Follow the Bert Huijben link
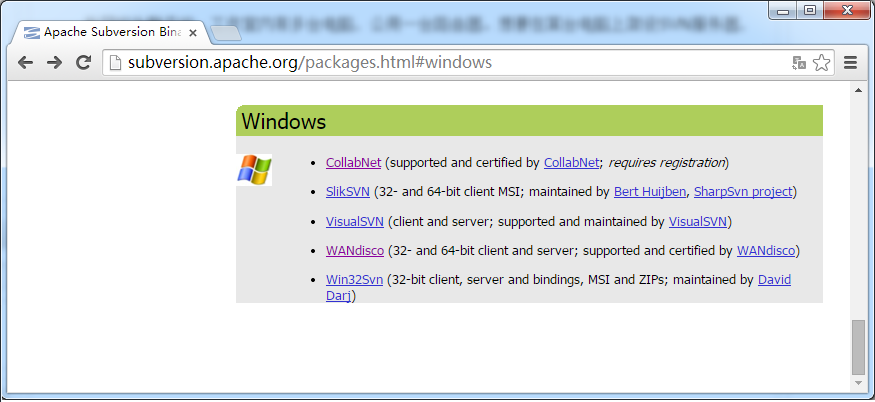 click(650, 192)
